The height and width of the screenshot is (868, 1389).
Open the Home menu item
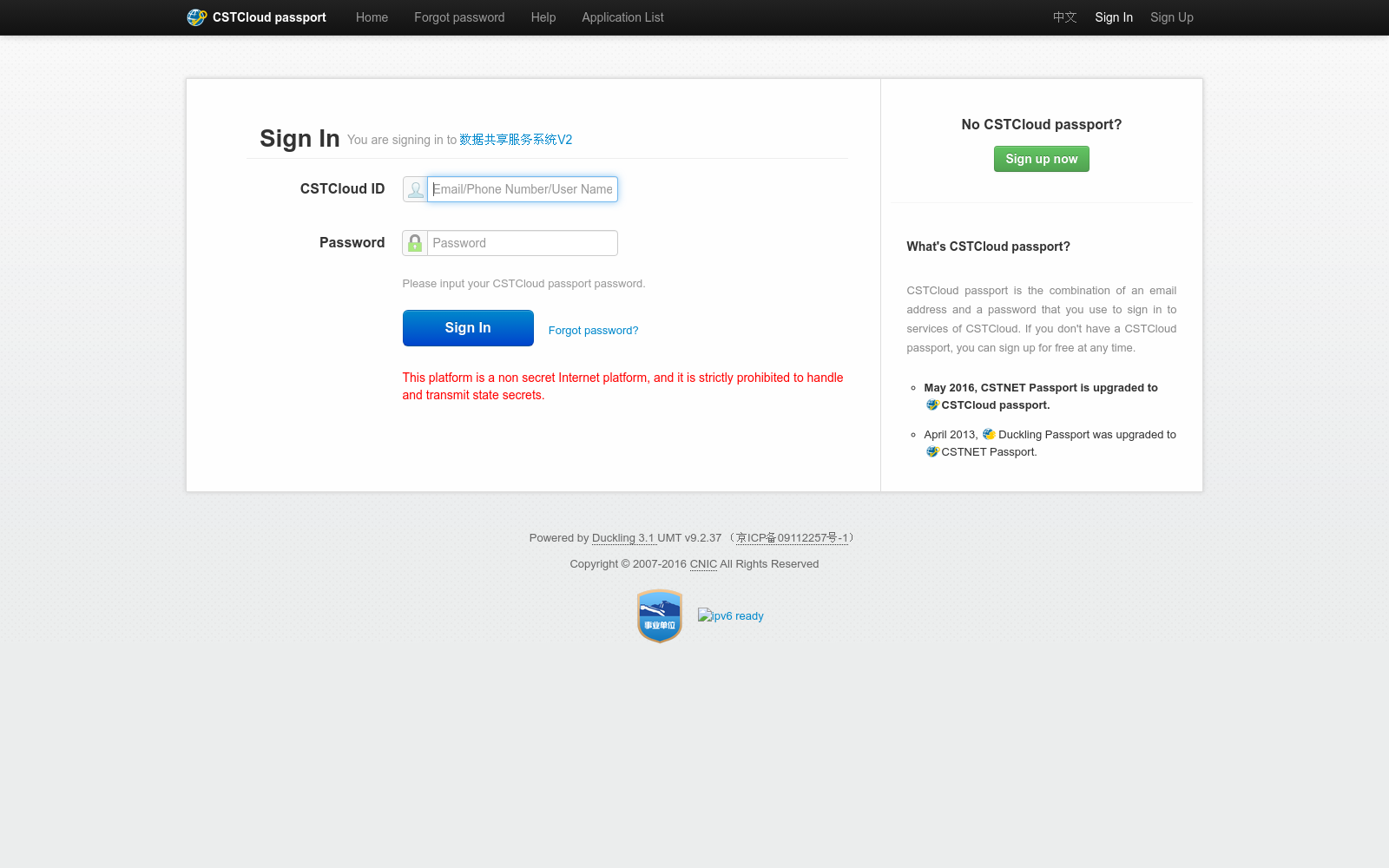(372, 17)
